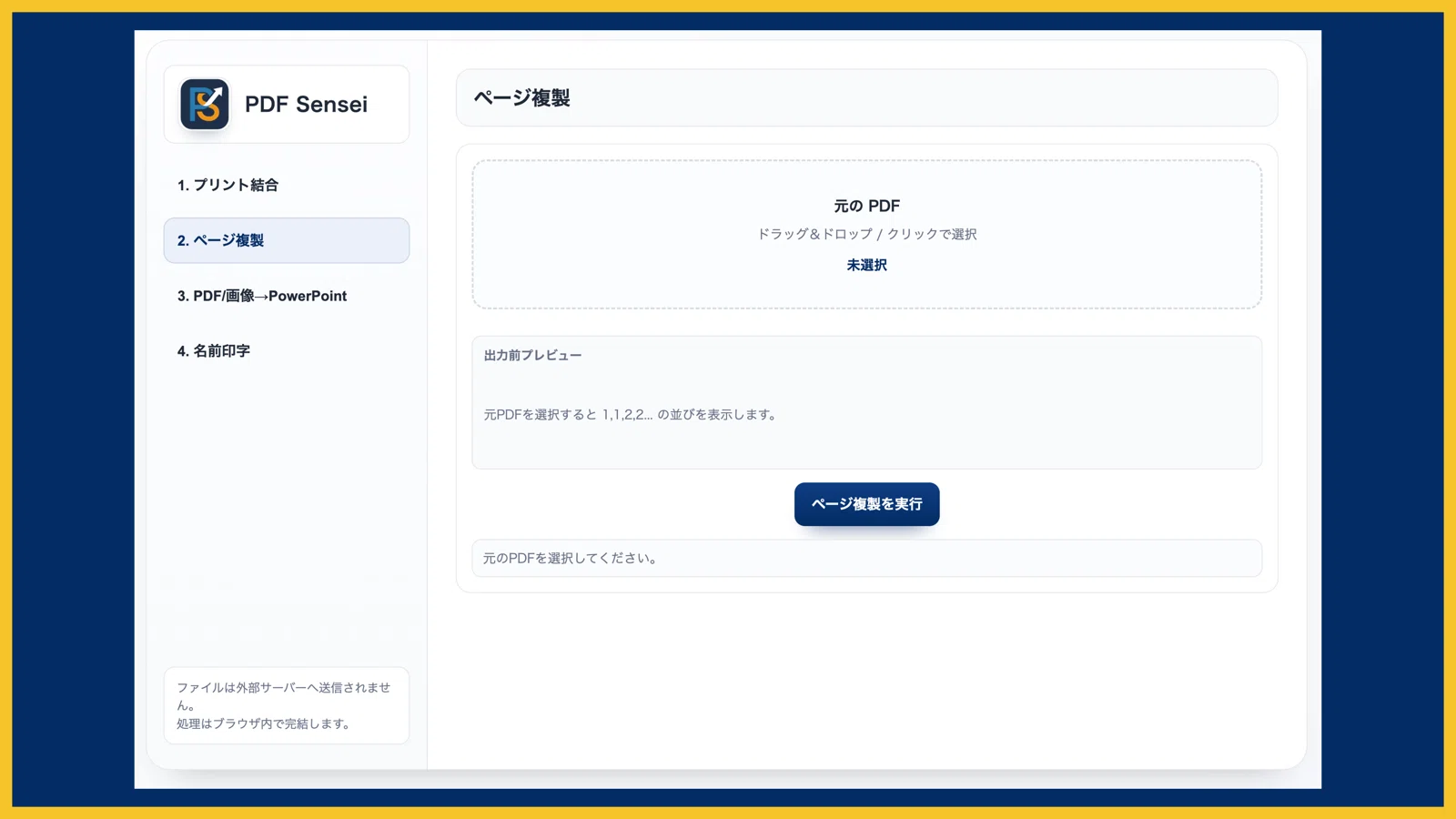Click the ファイルは外部サーバーへ送信されません notice
Image resolution: width=1456 pixels, height=819 pixels.
tap(283, 696)
